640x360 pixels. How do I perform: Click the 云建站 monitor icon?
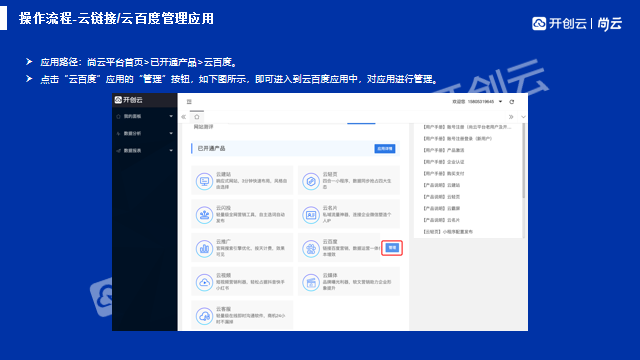click(x=204, y=181)
